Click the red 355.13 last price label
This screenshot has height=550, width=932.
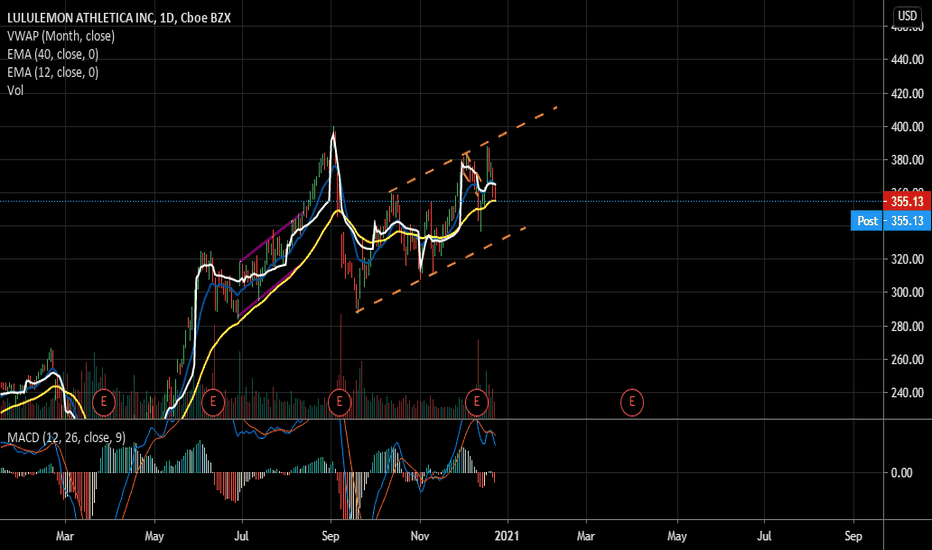point(907,202)
